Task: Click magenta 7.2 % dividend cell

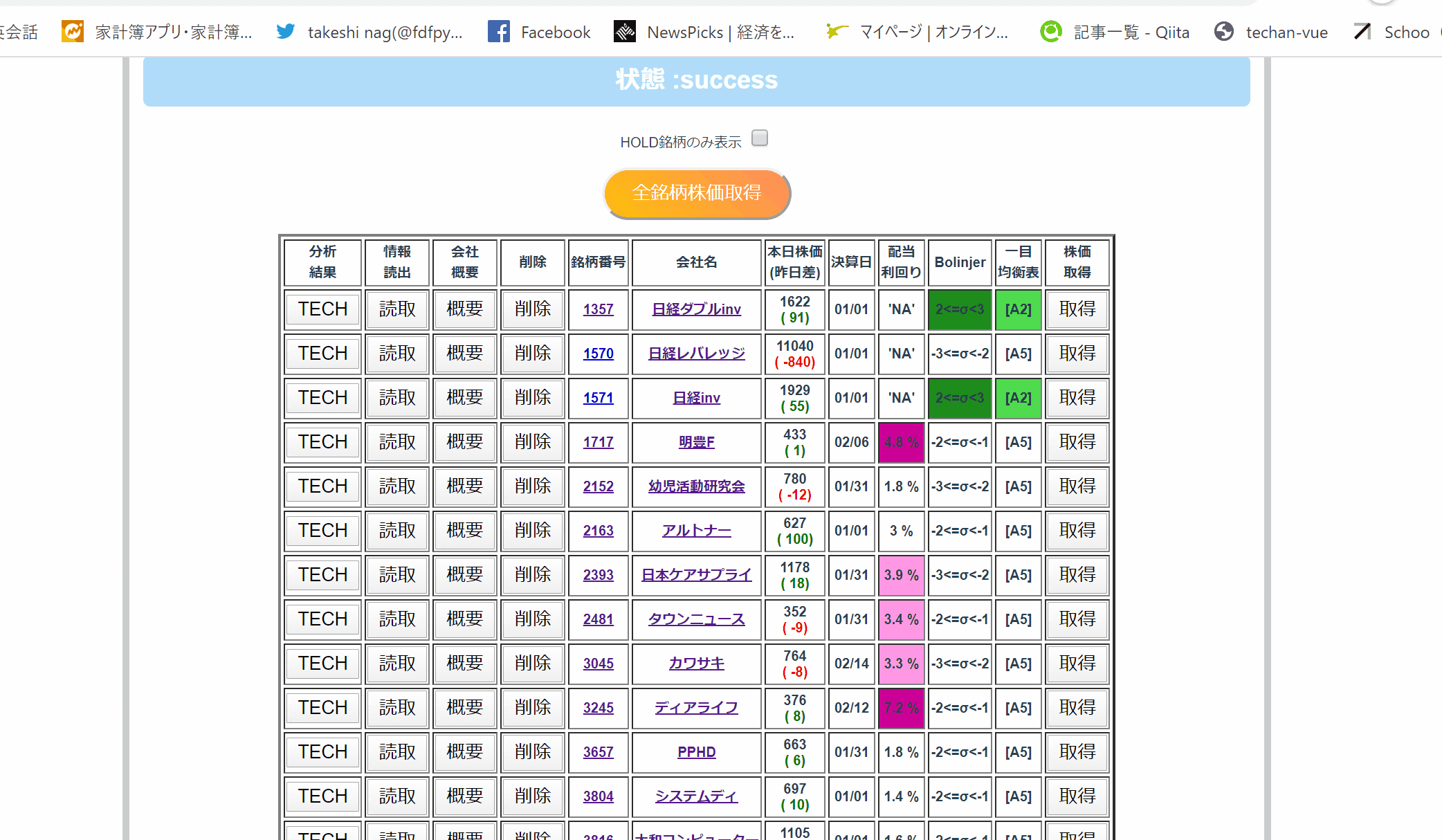Action: pyautogui.click(x=901, y=708)
